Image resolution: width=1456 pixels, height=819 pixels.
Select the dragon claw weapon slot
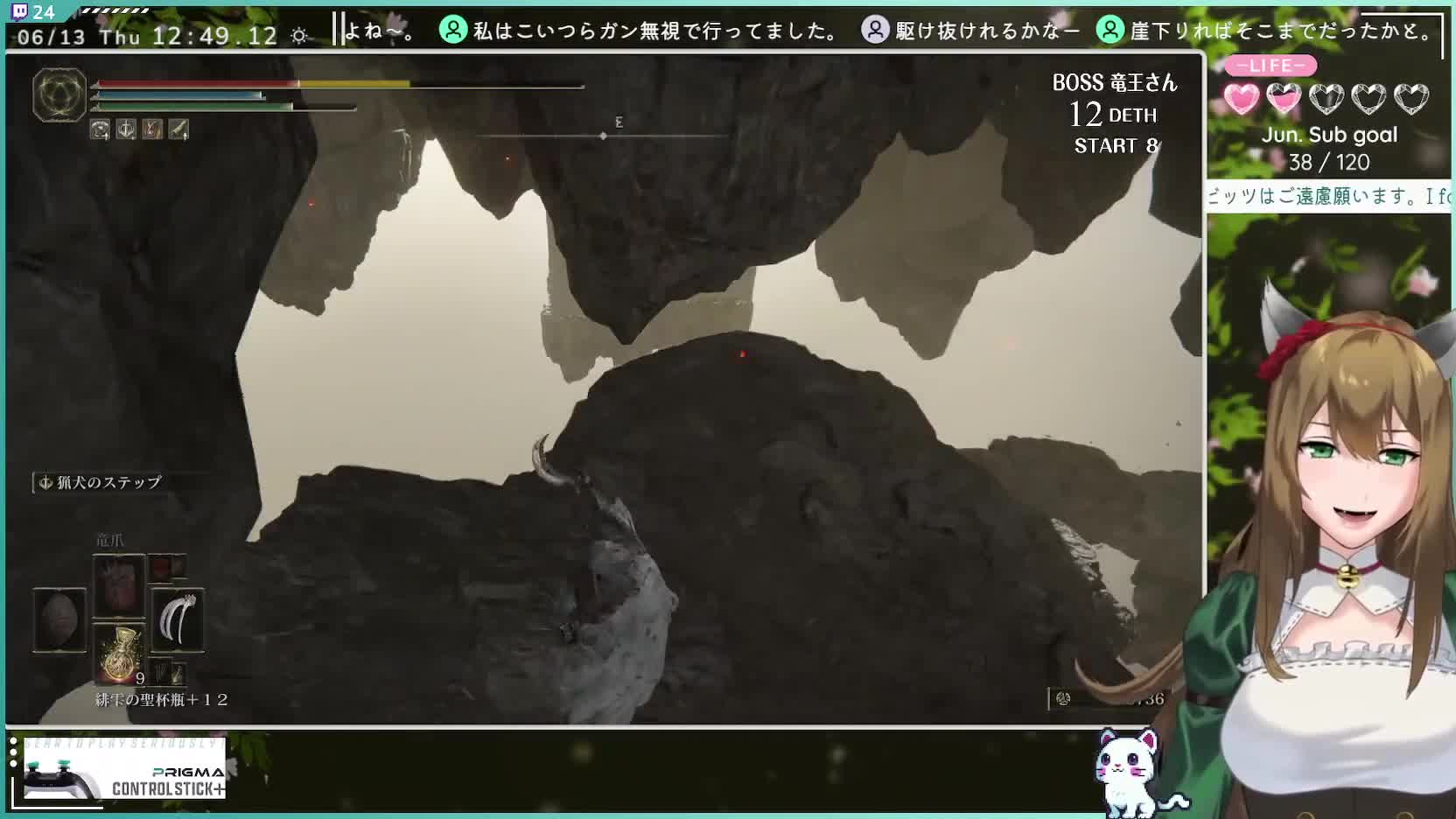(178, 620)
